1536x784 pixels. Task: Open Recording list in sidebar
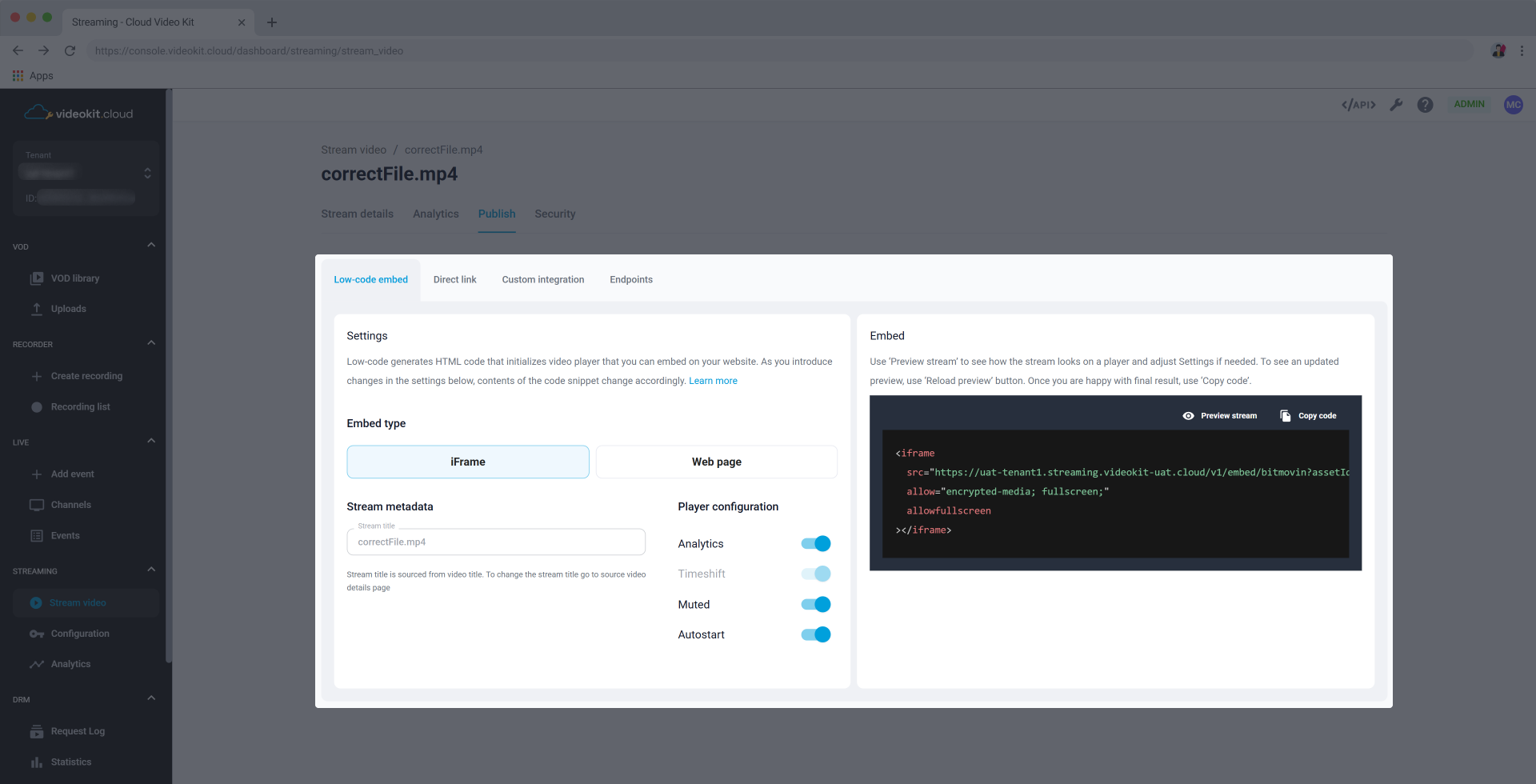(81, 407)
